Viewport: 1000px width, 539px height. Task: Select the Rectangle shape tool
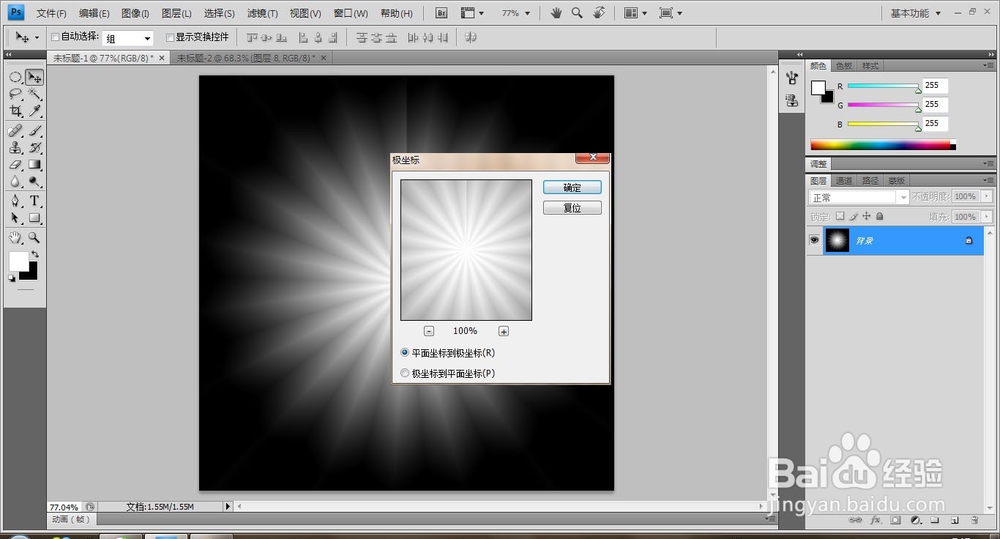(34, 218)
